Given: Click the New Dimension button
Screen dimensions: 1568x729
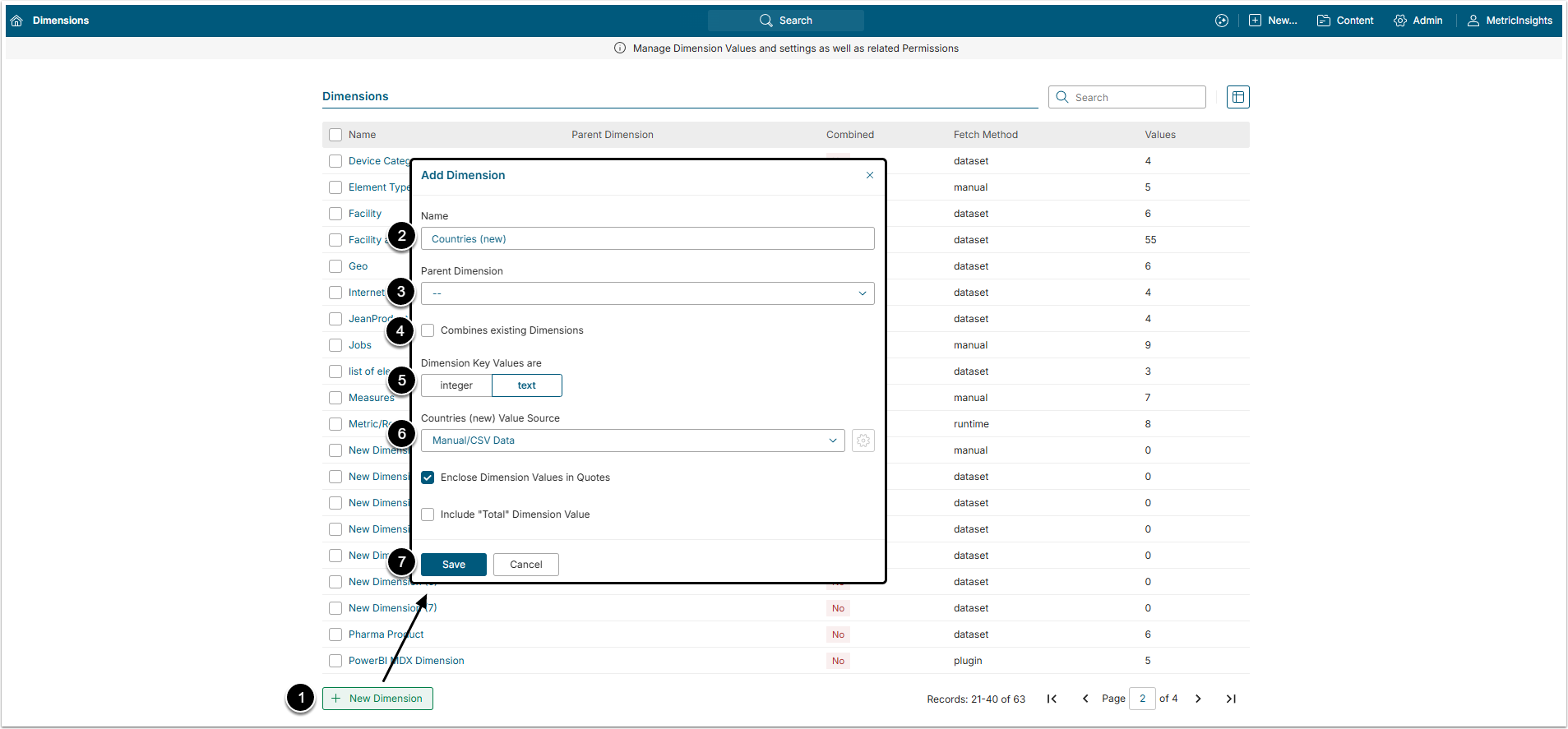Looking at the screenshot, I should click(377, 699).
